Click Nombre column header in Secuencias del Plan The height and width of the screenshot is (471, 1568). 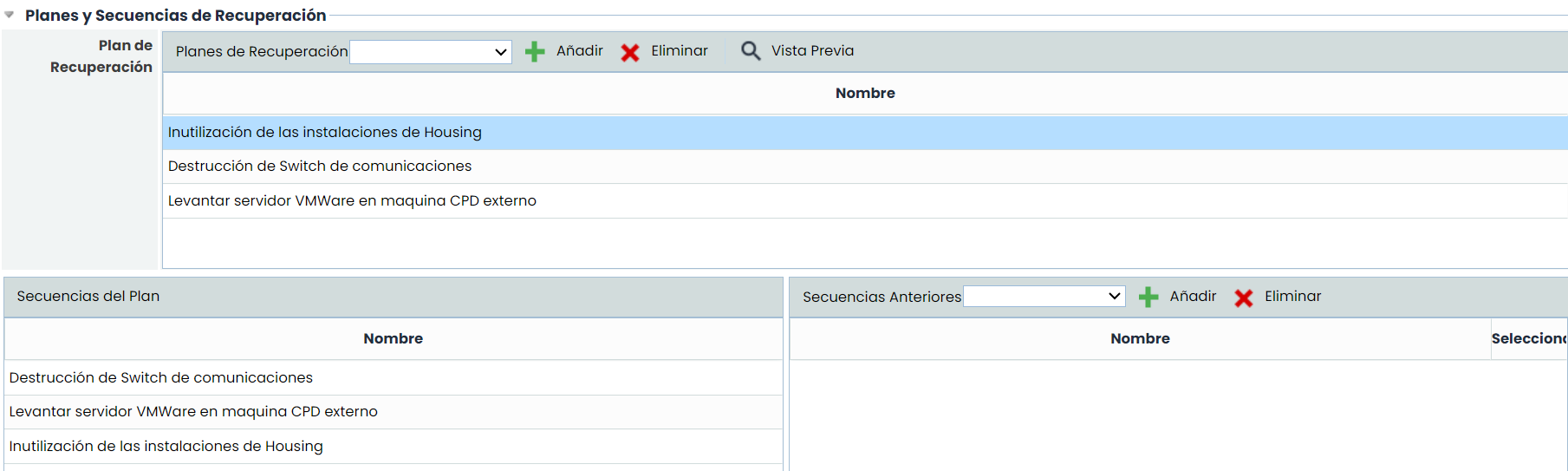[x=393, y=339]
